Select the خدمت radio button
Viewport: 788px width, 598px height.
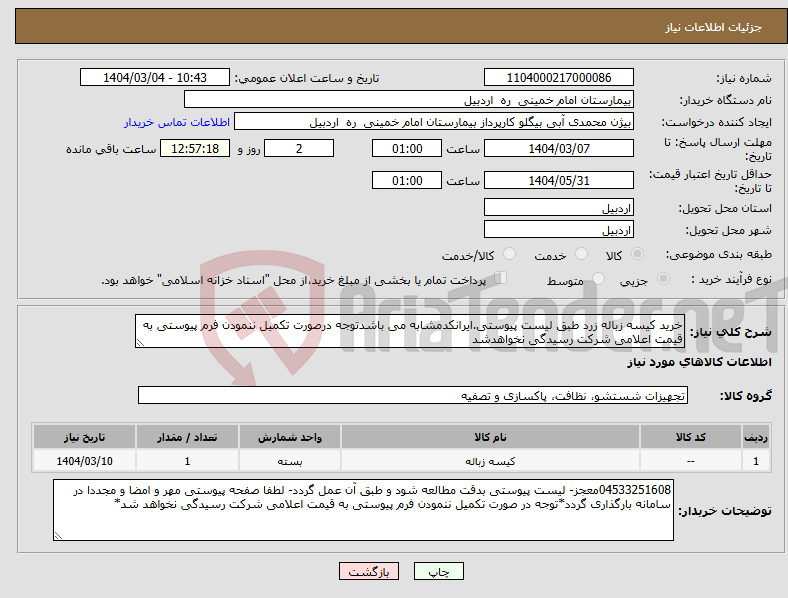tap(581, 254)
